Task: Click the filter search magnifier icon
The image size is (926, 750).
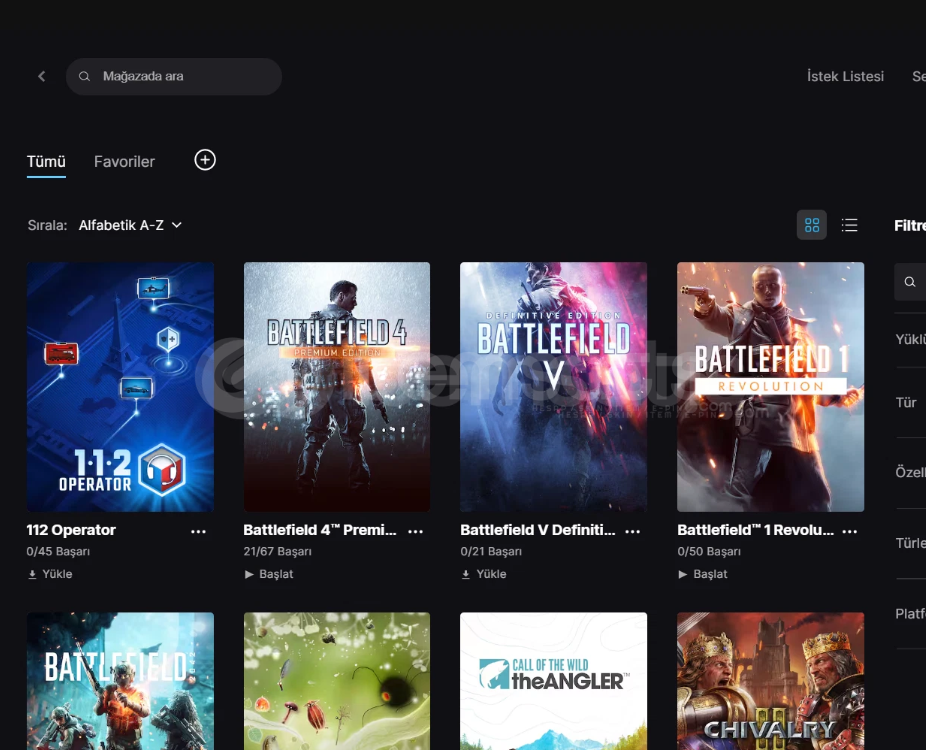Action: pos(910,282)
